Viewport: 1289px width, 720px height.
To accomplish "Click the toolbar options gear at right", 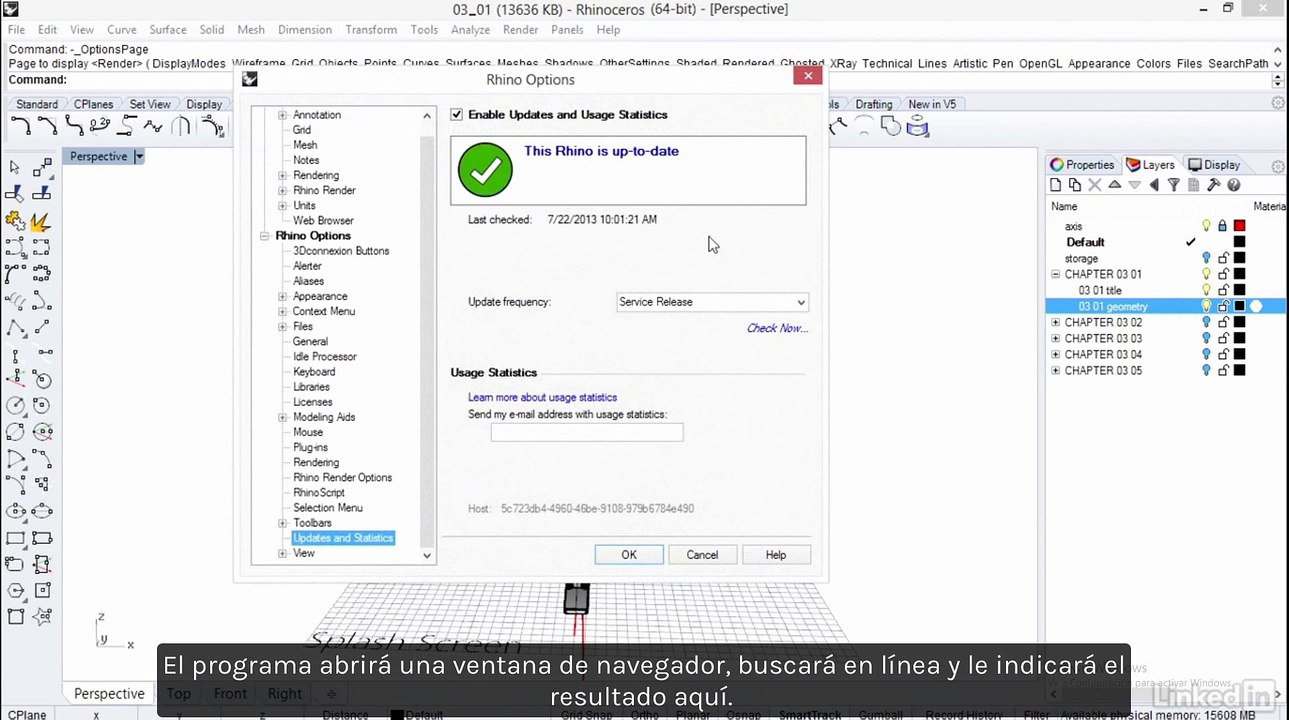I will pyautogui.click(x=1278, y=104).
